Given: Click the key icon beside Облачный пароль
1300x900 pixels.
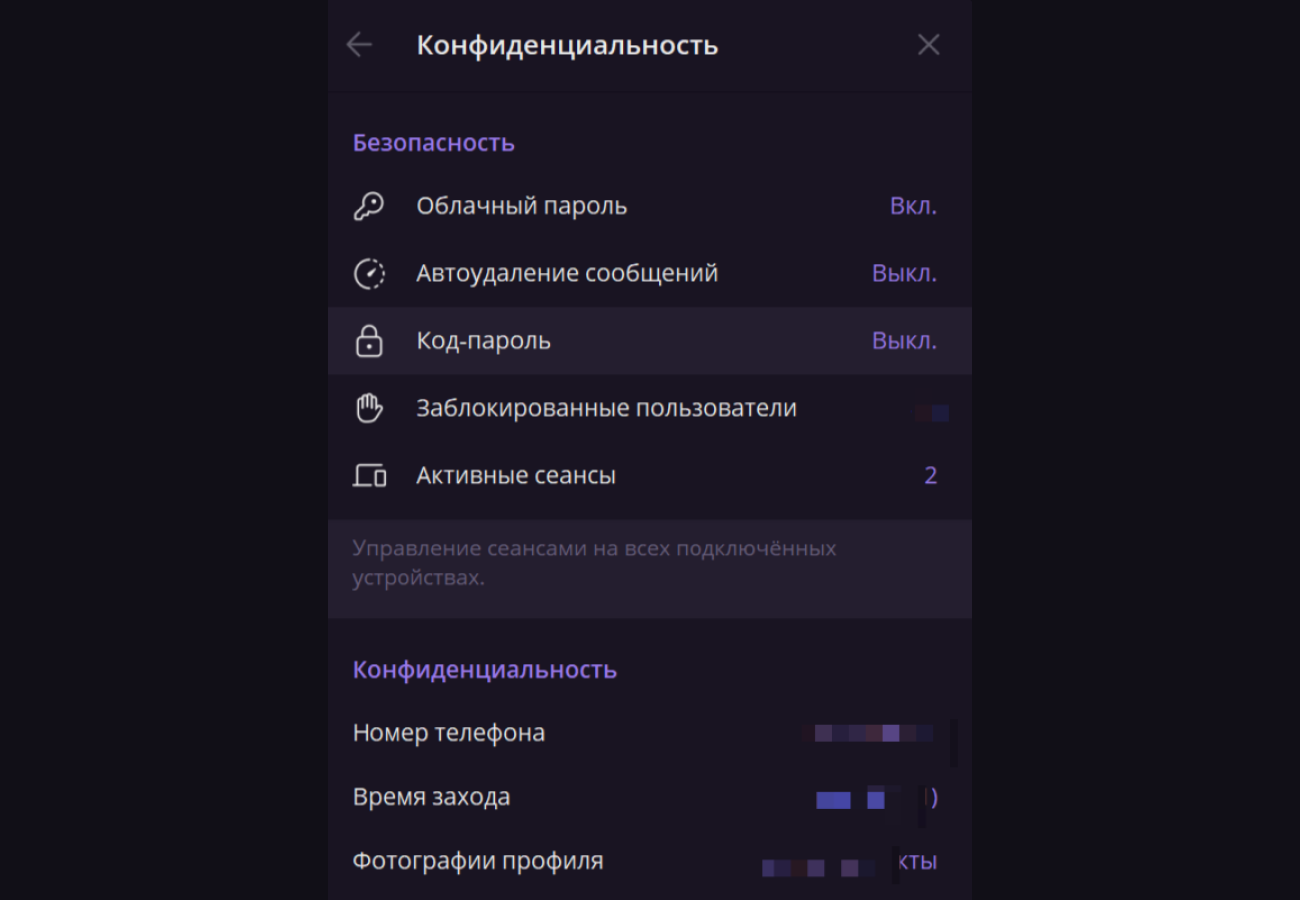Looking at the screenshot, I should (369, 206).
